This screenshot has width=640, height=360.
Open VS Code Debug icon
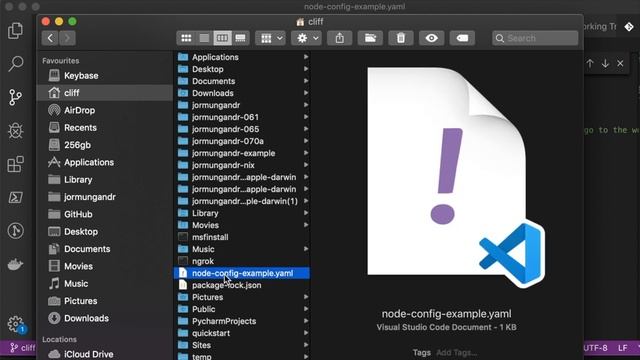[16, 131]
